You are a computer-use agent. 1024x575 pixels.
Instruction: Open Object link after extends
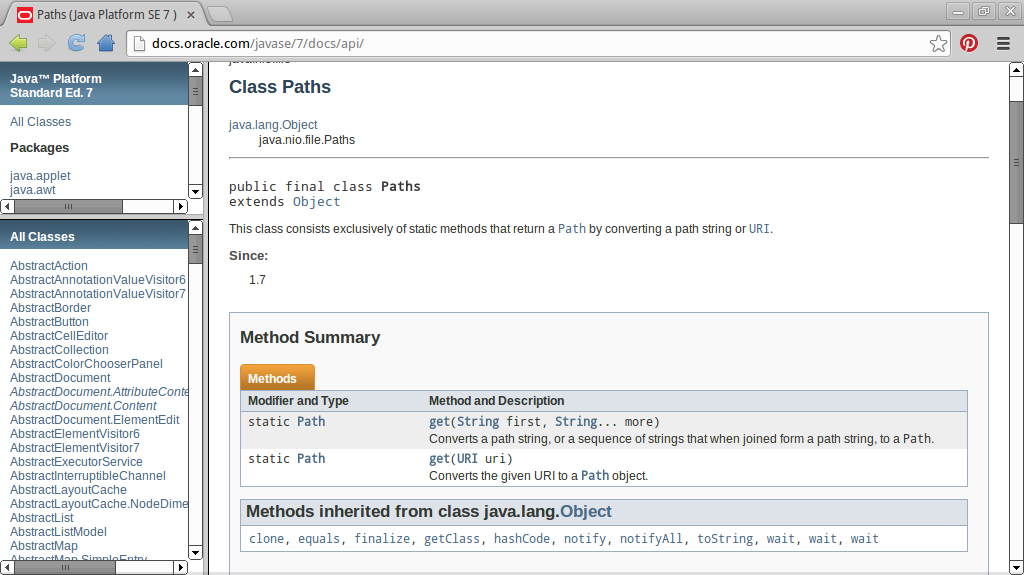pos(316,202)
